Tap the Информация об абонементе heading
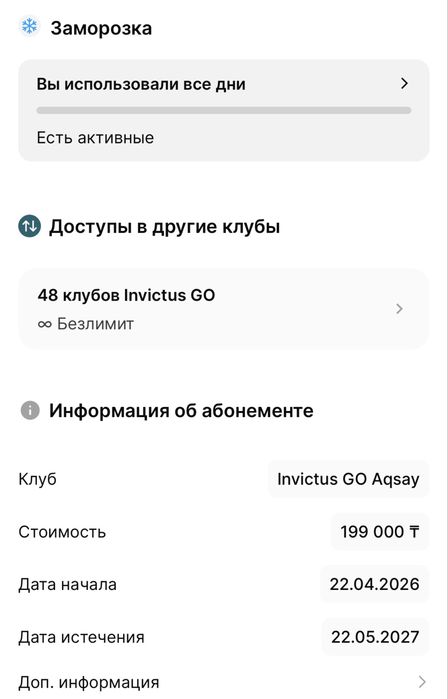 [181, 411]
